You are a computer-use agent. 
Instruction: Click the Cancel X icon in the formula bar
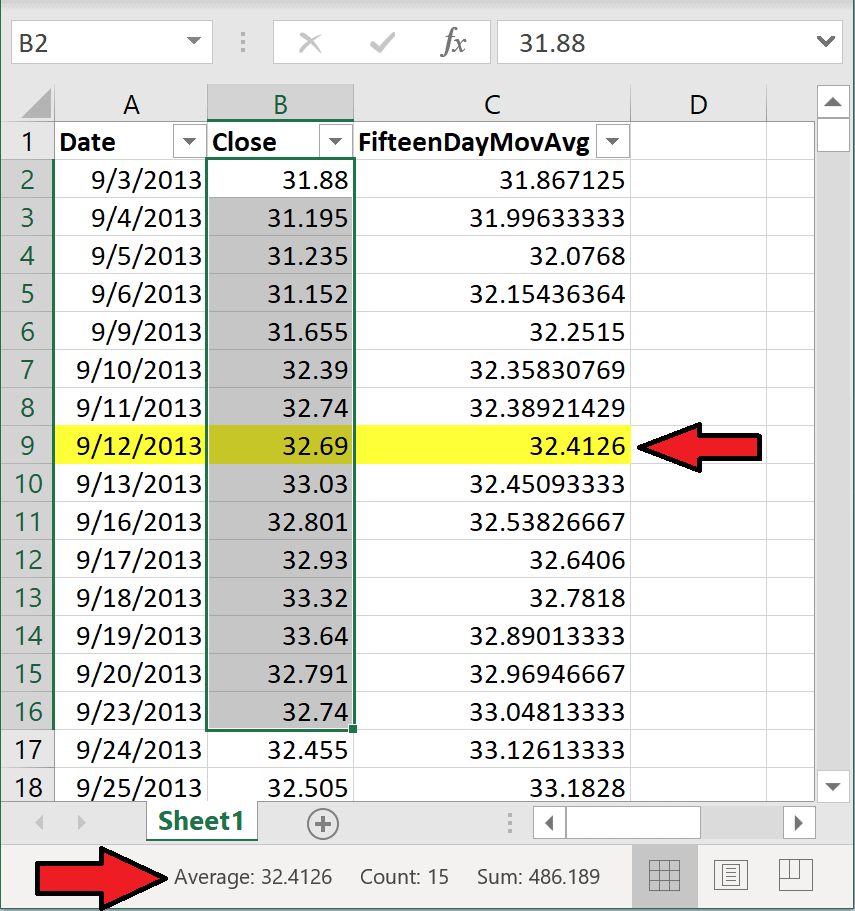tap(310, 42)
